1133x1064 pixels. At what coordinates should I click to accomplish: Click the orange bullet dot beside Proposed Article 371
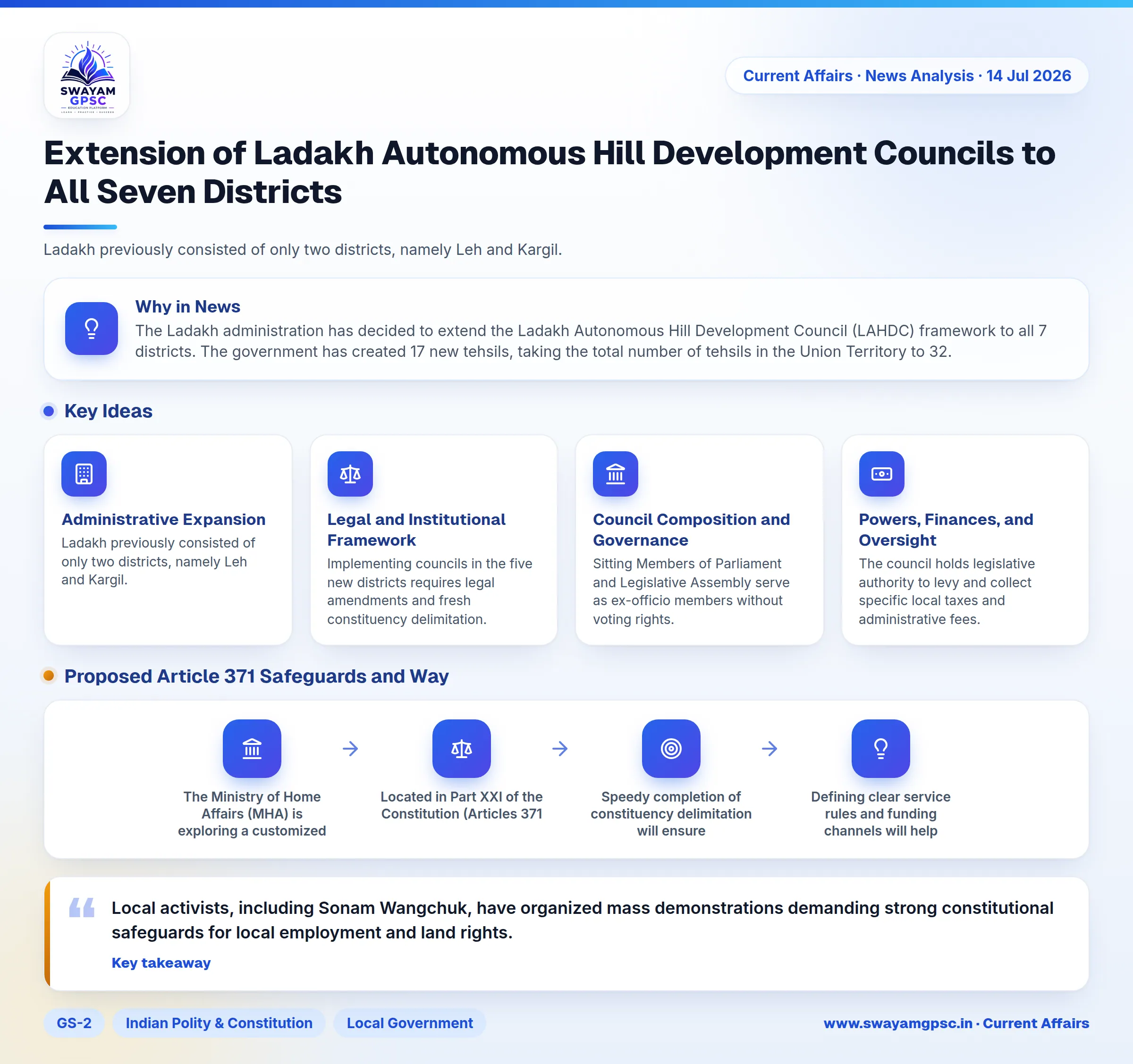click(49, 676)
